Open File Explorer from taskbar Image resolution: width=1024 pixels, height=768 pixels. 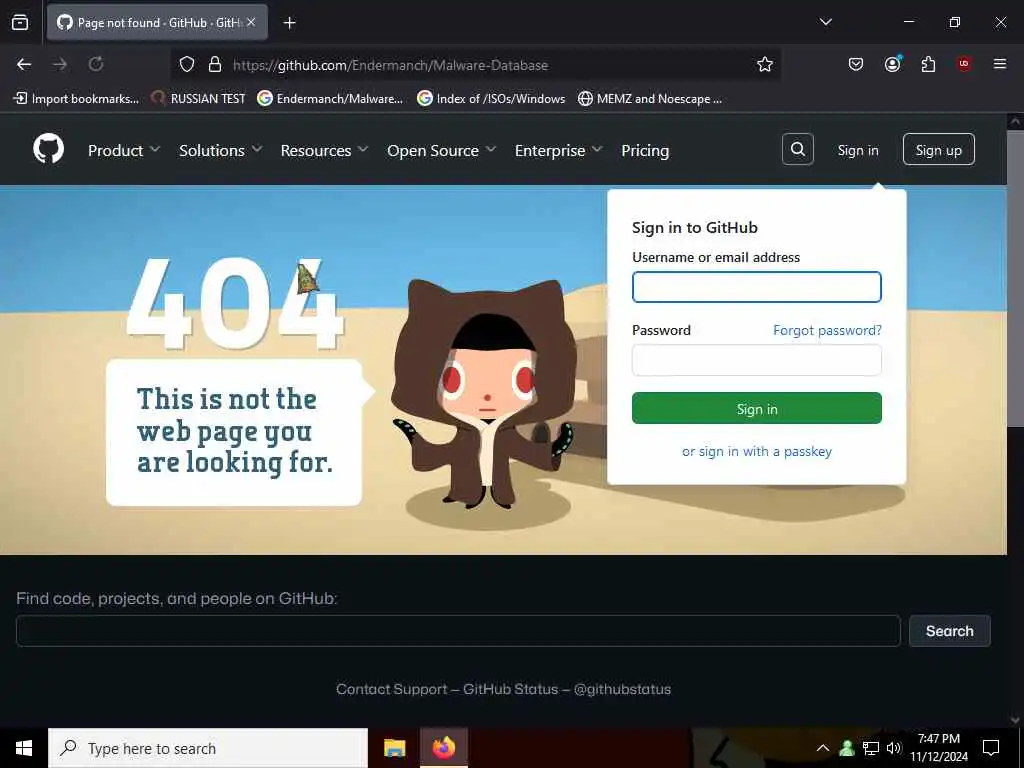coord(394,748)
